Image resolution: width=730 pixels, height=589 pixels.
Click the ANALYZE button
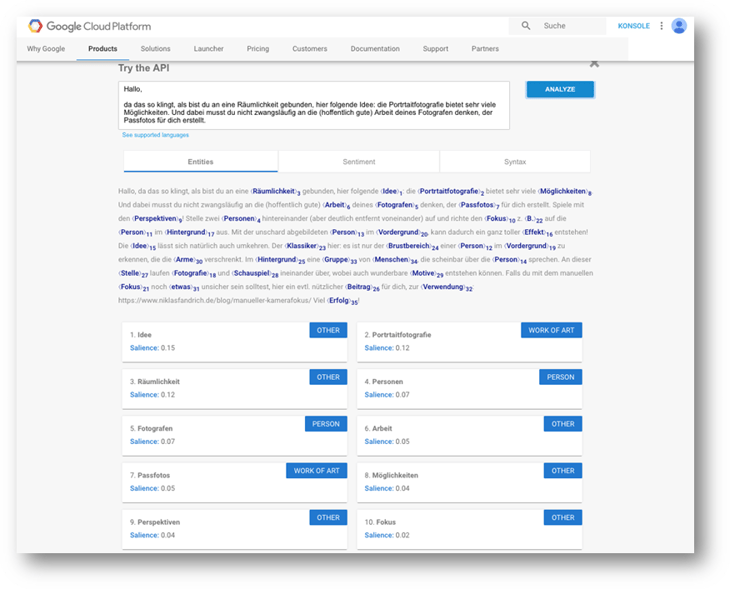[560, 89]
